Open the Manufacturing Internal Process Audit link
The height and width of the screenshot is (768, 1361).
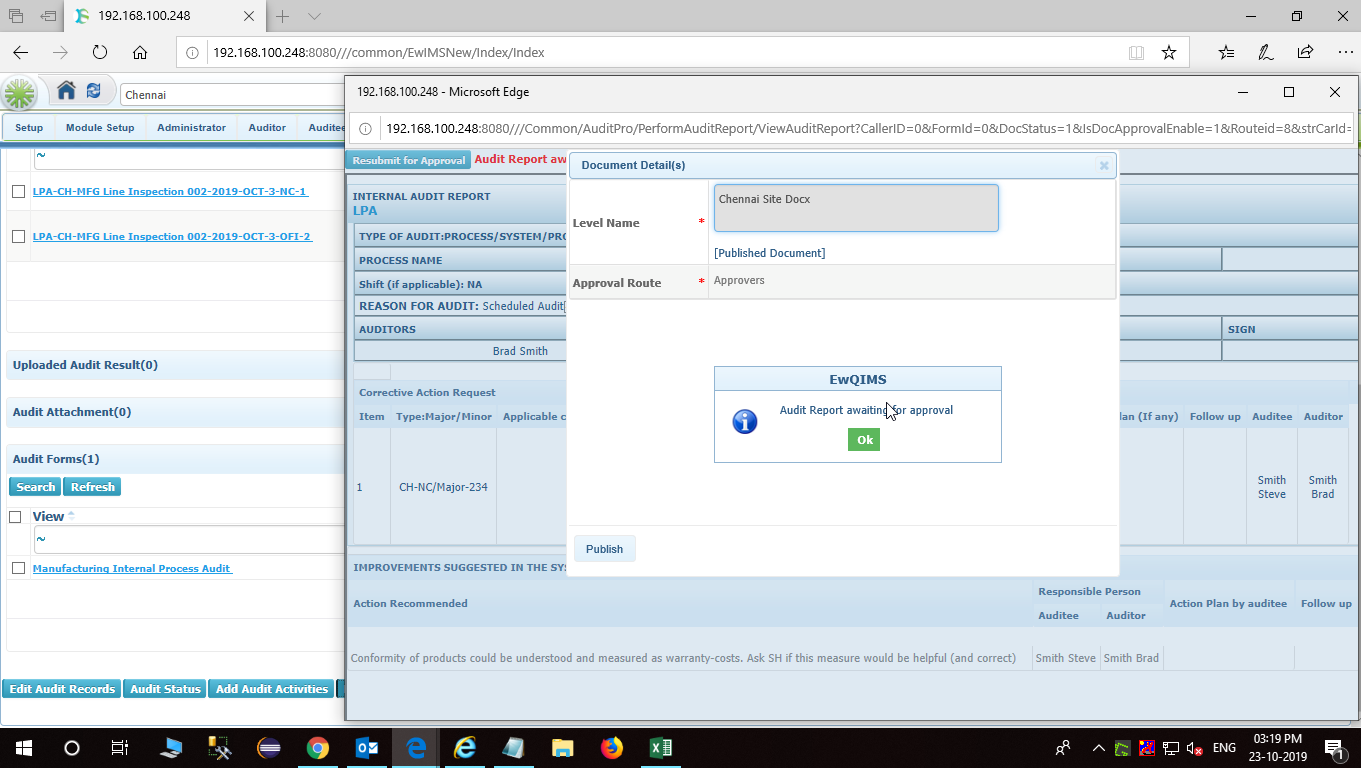click(x=132, y=568)
